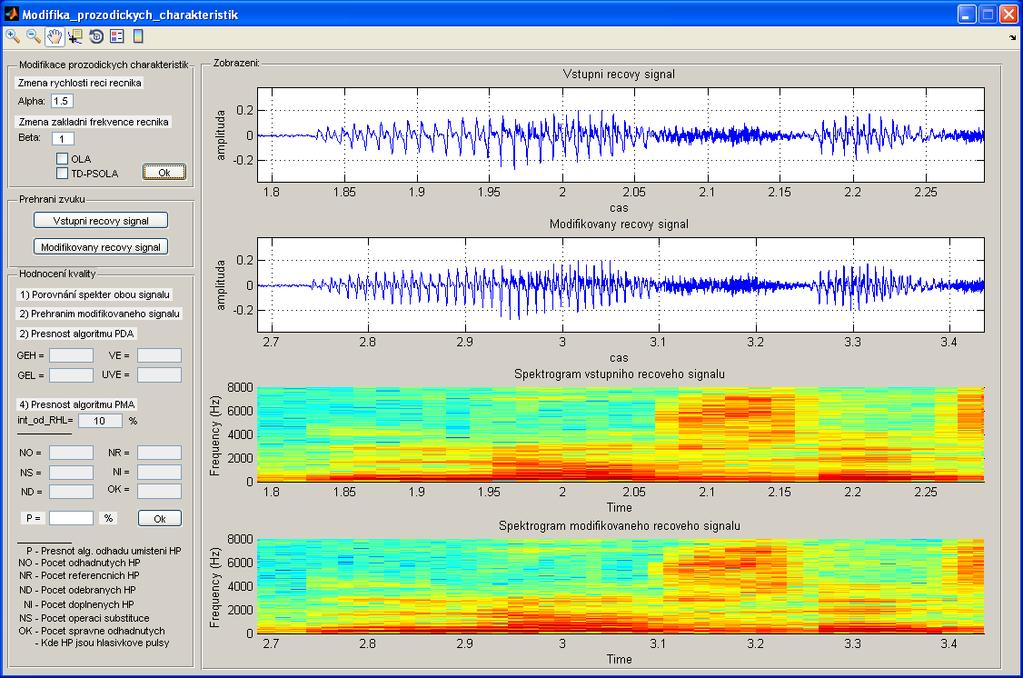Play the 'Modifikovany recovy signal' sound

100,247
